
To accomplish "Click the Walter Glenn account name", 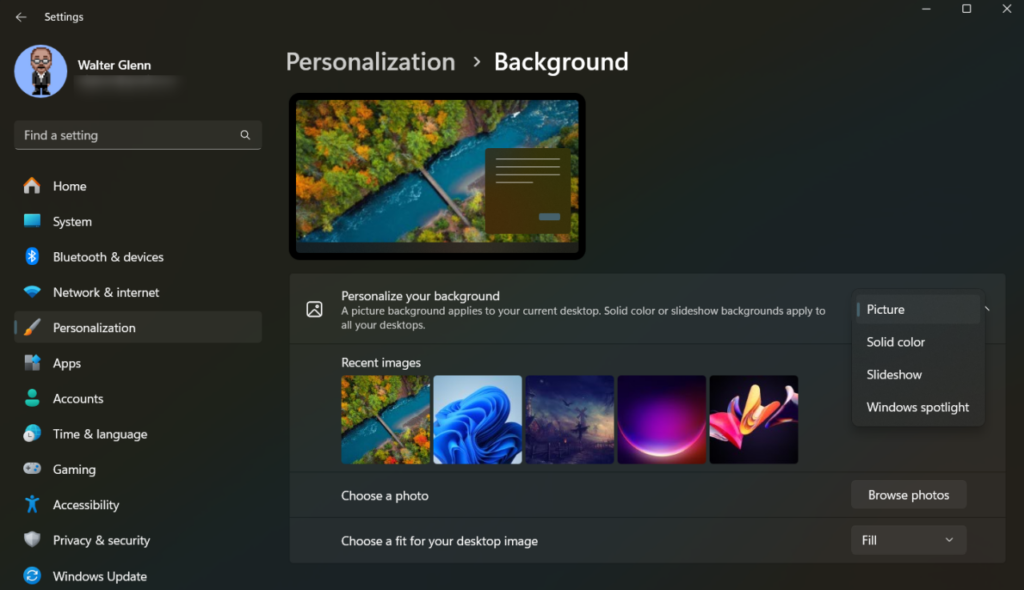I will pyautogui.click(x=114, y=65).
